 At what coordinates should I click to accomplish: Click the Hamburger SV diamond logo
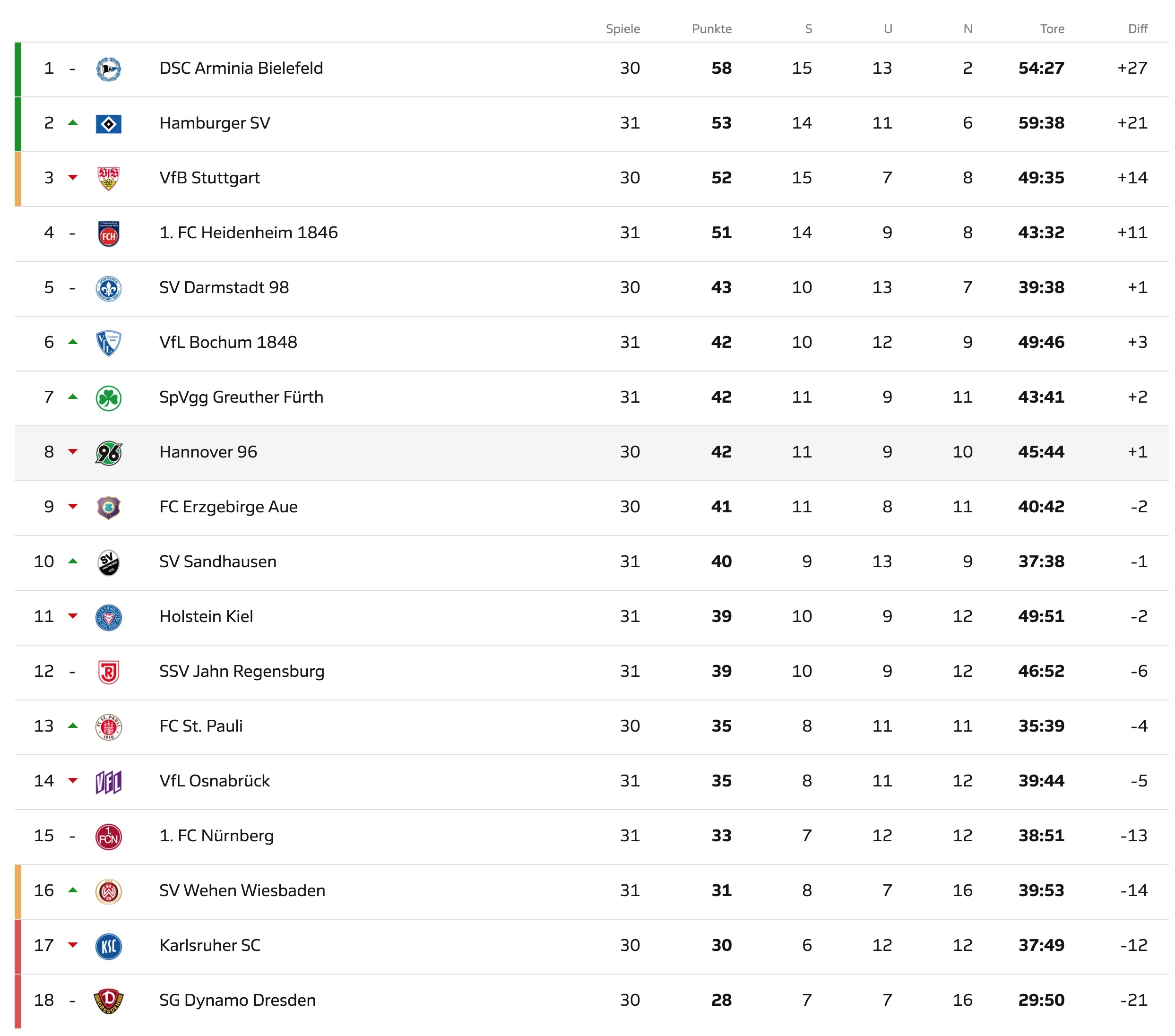(108, 124)
